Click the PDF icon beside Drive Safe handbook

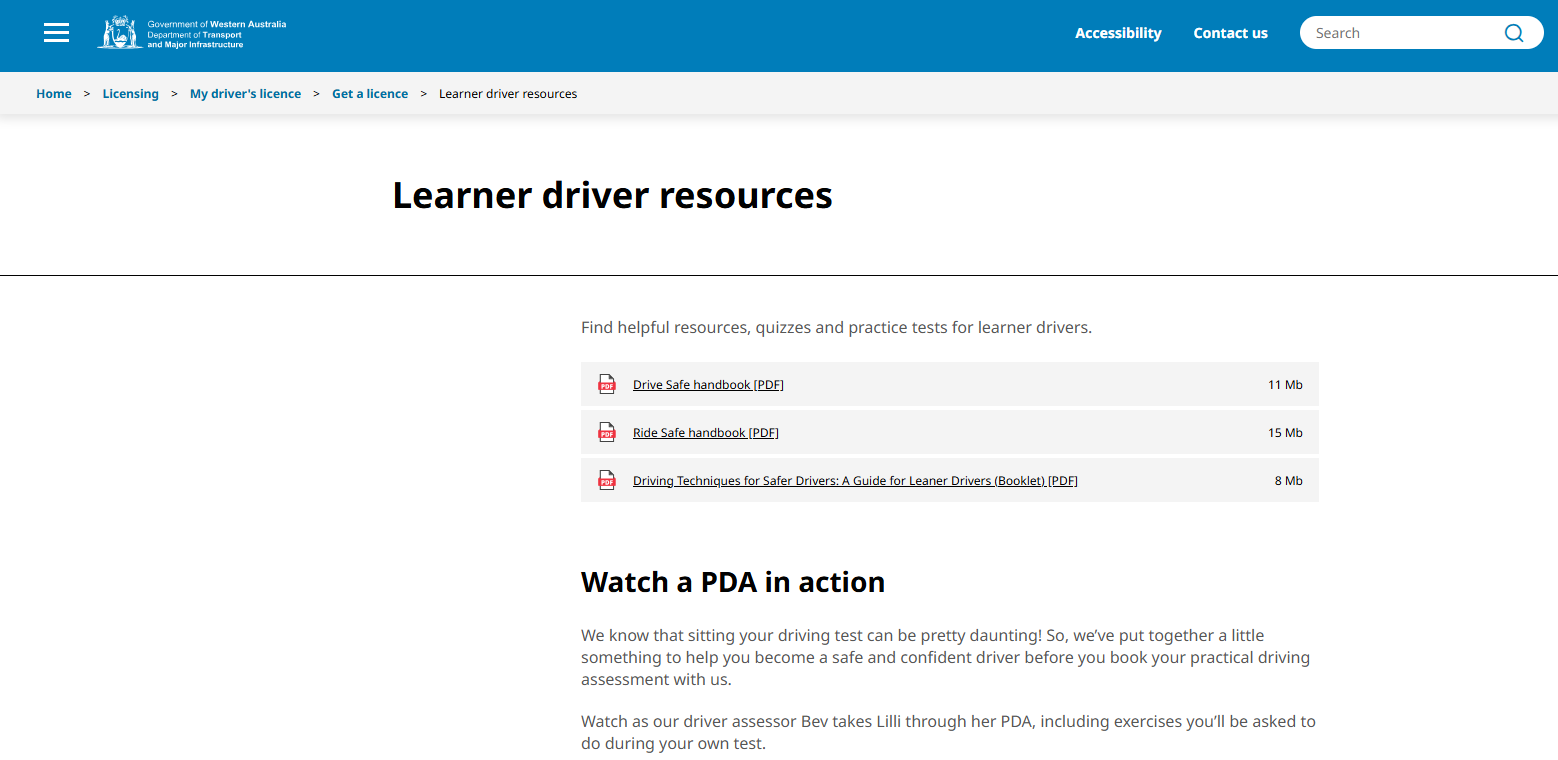pyautogui.click(x=607, y=385)
